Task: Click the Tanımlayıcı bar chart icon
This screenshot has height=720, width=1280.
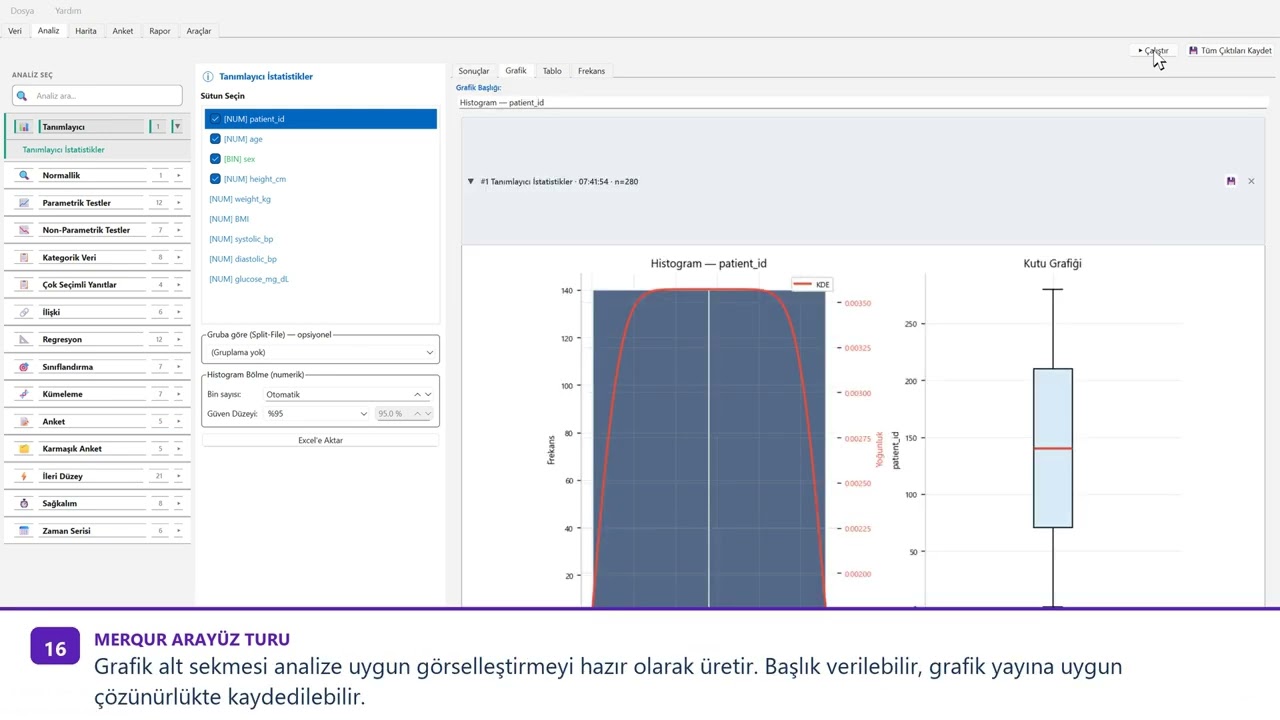Action: pyautogui.click(x=25, y=127)
